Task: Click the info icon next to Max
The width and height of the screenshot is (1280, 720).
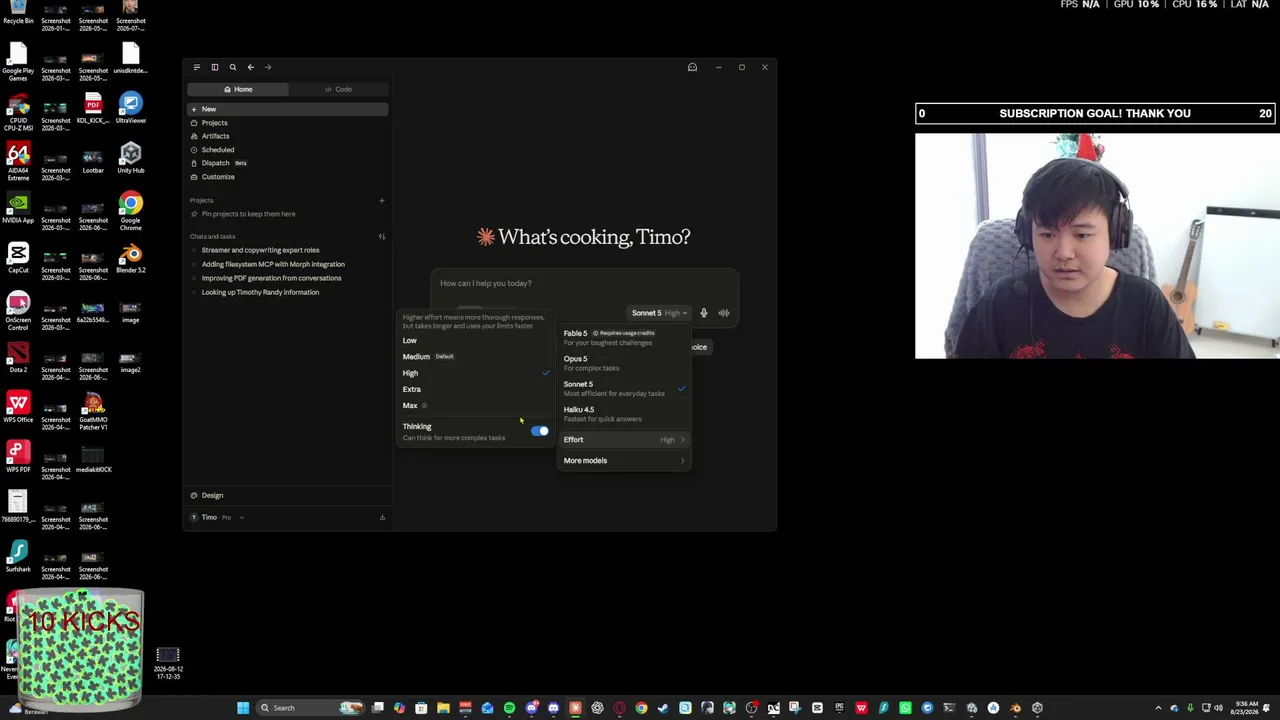Action: (x=424, y=406)
